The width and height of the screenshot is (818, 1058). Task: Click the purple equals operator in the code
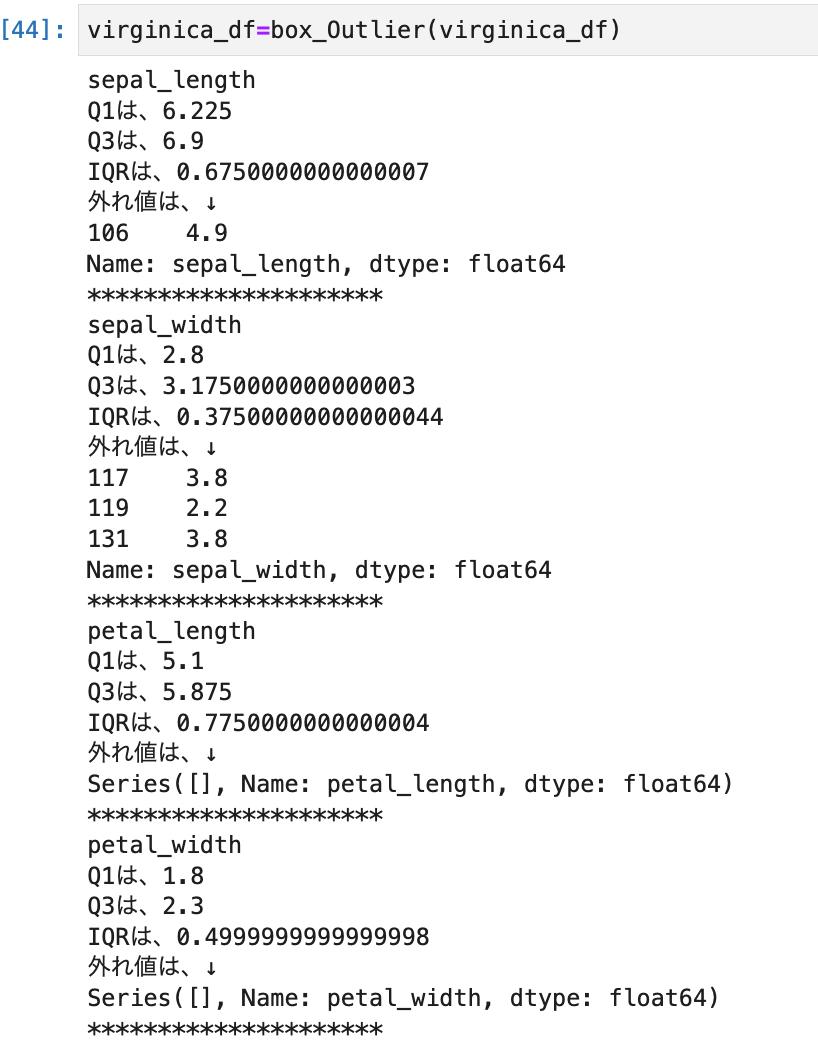click(263, 30)
